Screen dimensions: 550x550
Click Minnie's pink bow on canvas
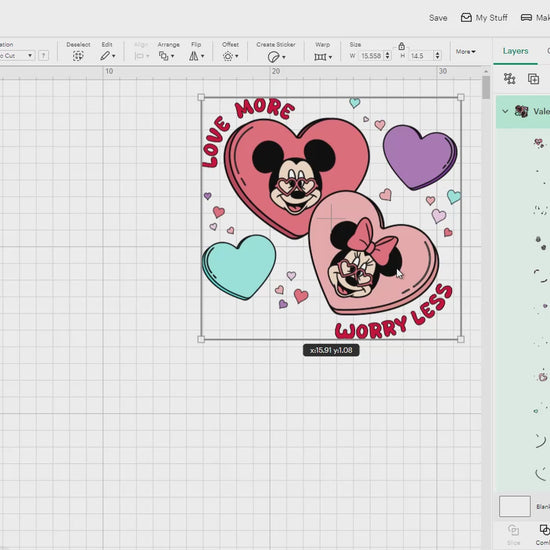(x=372, y=242)
